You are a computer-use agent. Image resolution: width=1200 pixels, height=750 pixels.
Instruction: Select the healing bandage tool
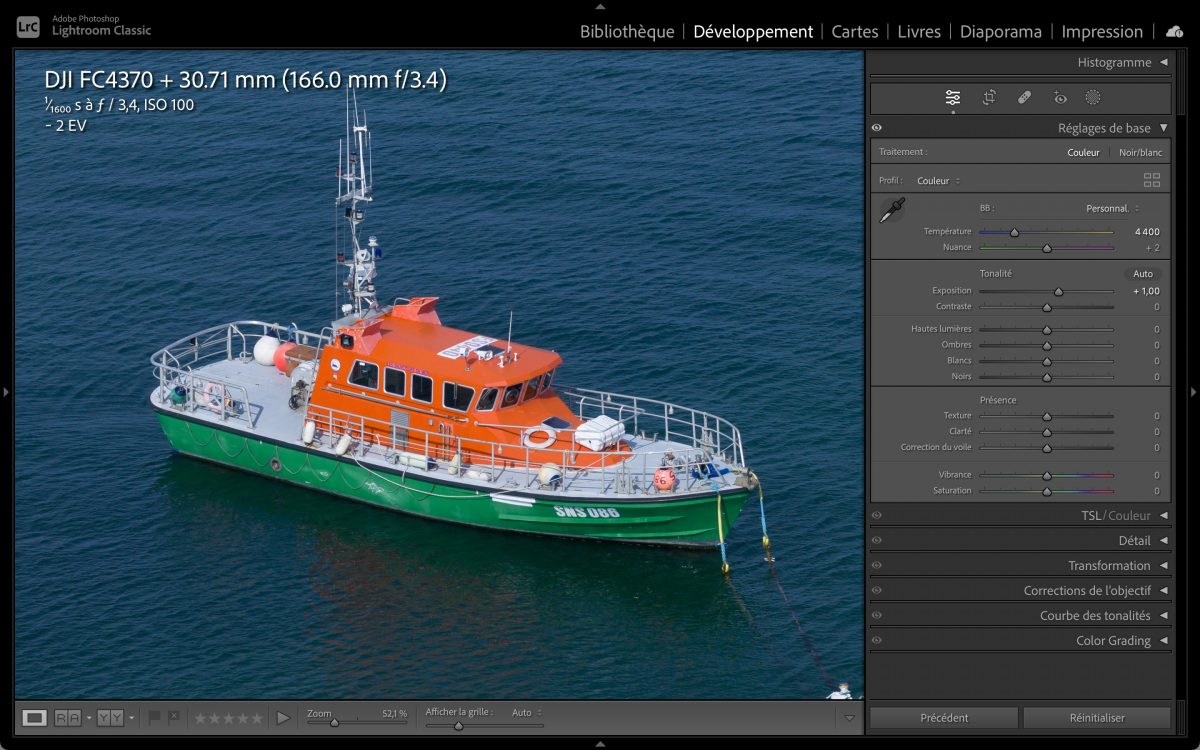(1024, 98)
